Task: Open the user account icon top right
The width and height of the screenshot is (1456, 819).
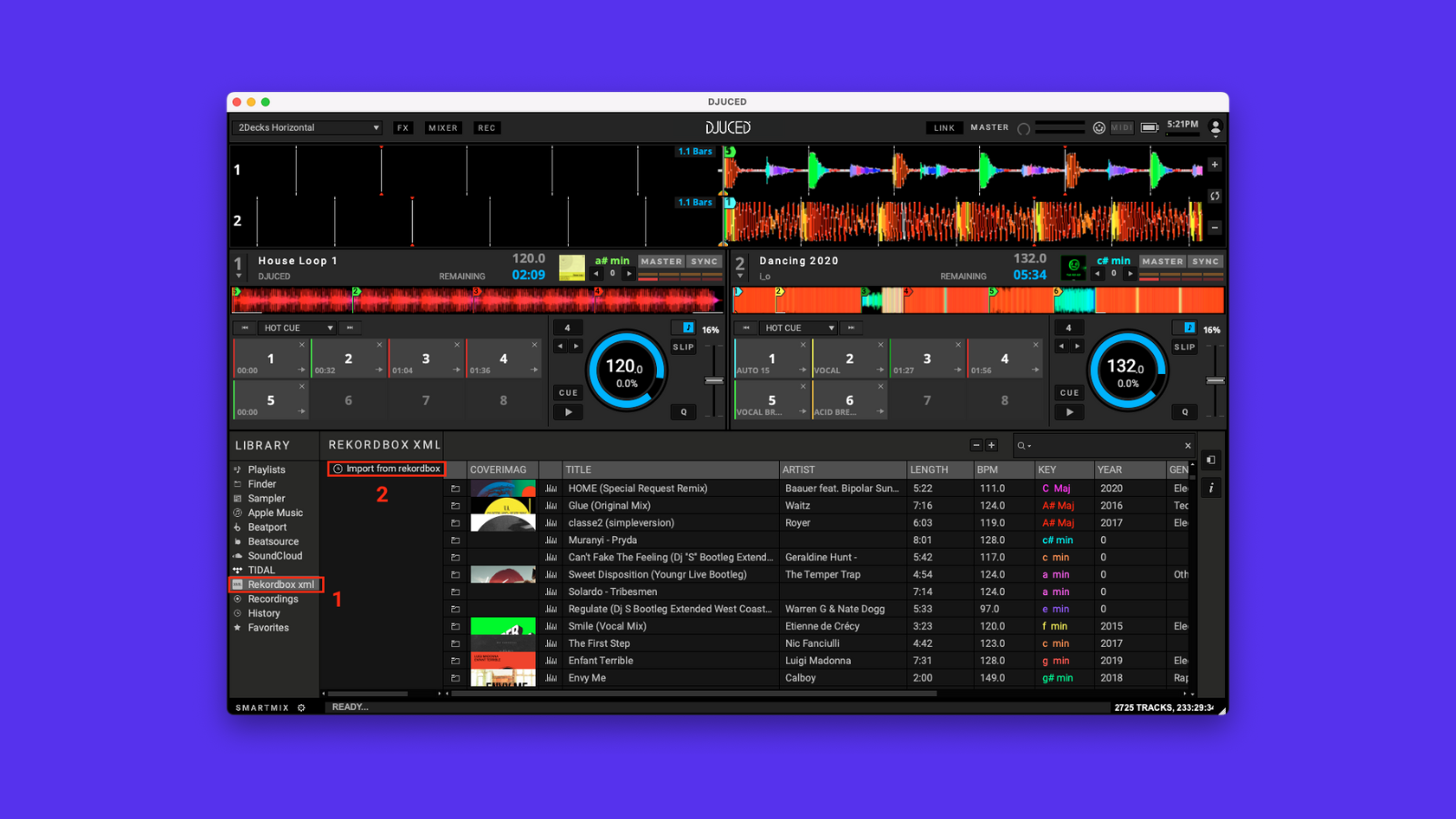Action: (x=1216, y=128)
